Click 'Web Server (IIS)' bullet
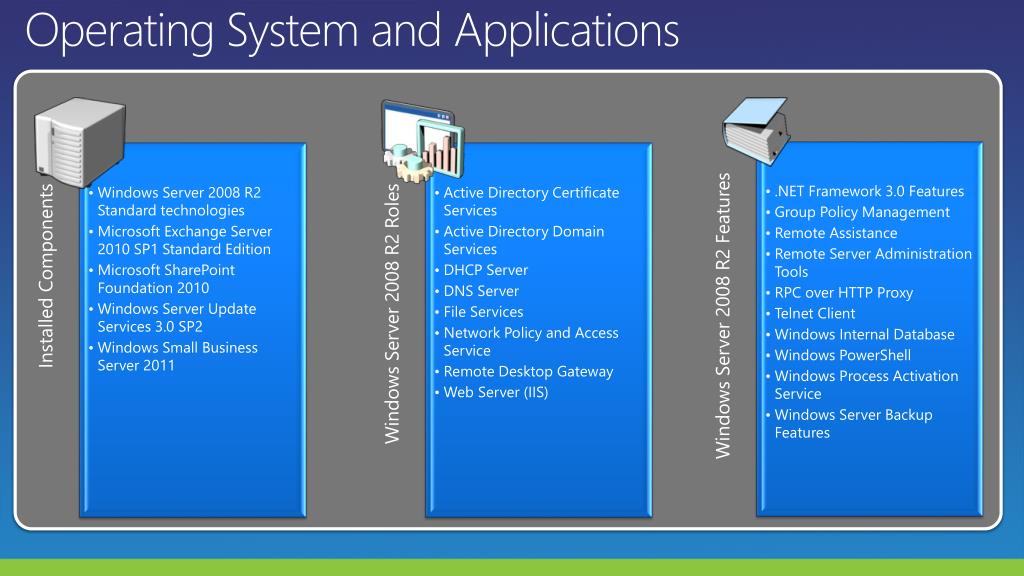1024x576 pixels. pyautogui.click(x=496, y=392)
